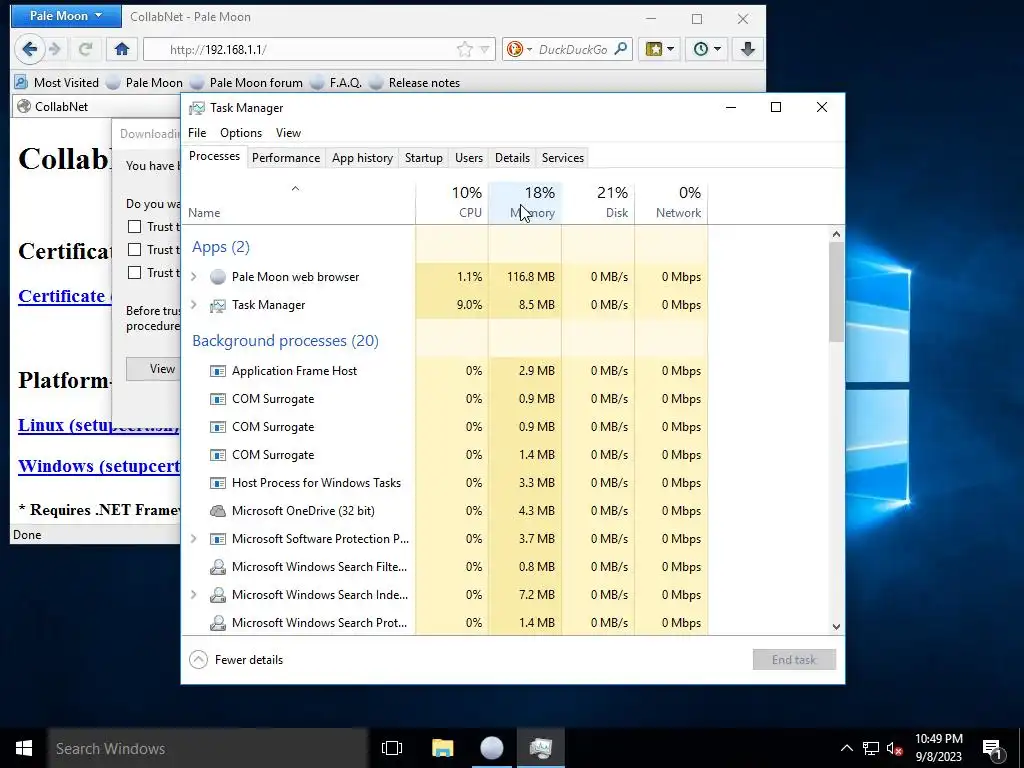Open the Task Manager Options menu
The width and height of the screenshot is (1024, 768).
point(241,133)
